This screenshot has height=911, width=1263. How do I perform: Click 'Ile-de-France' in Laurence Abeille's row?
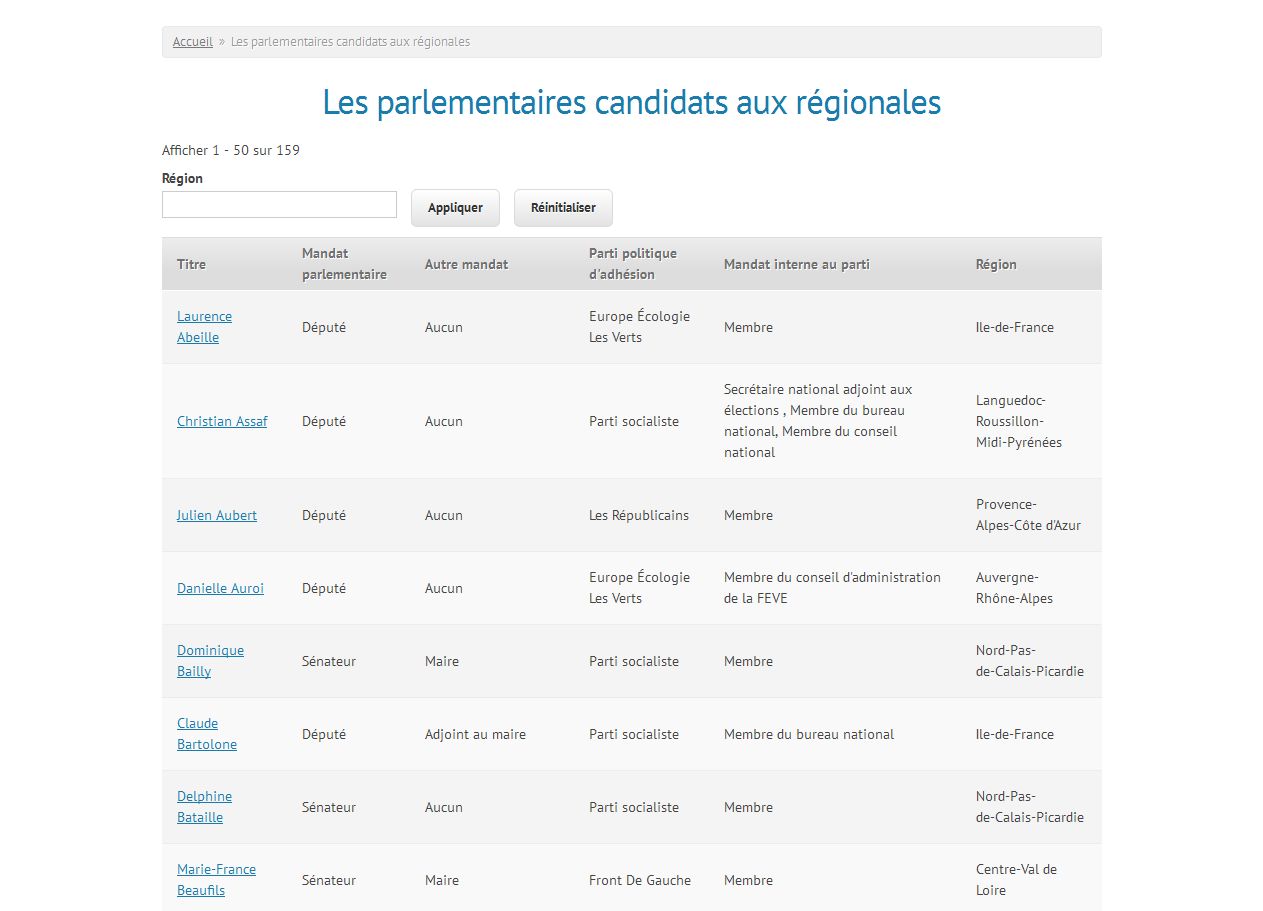tap(1015, 327)
